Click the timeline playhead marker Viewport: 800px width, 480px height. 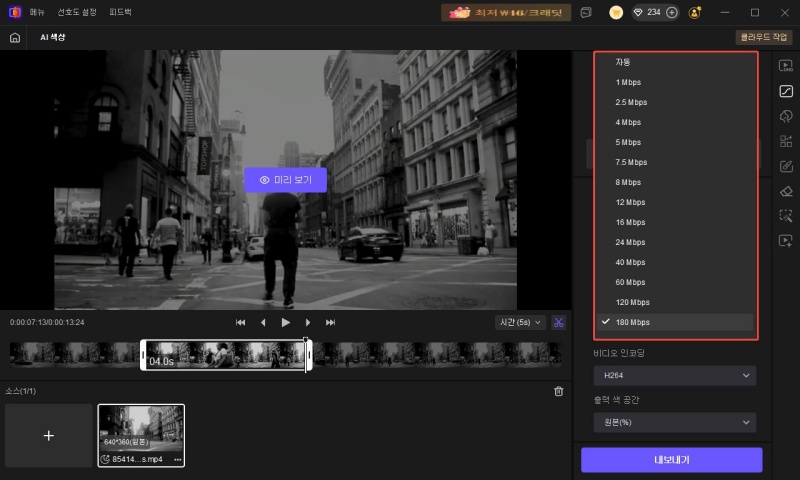click(x=306, y=340)
